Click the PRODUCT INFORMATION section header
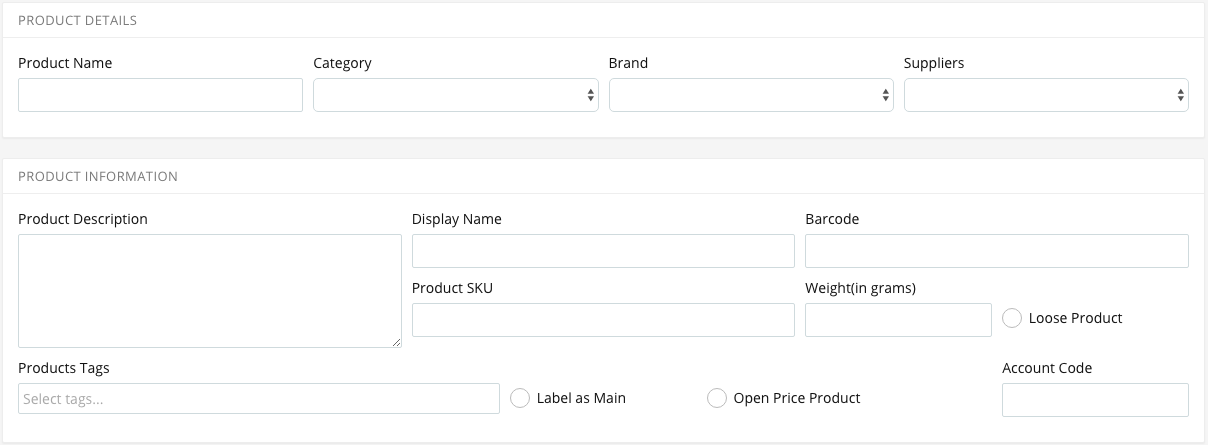 (x=98, y=176)
